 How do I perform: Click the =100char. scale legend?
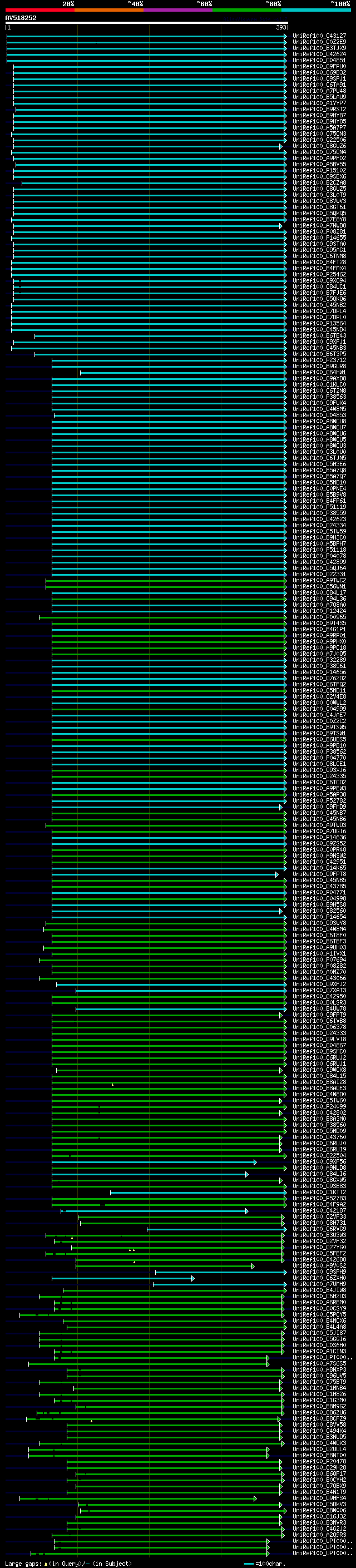(x=264, y=1564)
